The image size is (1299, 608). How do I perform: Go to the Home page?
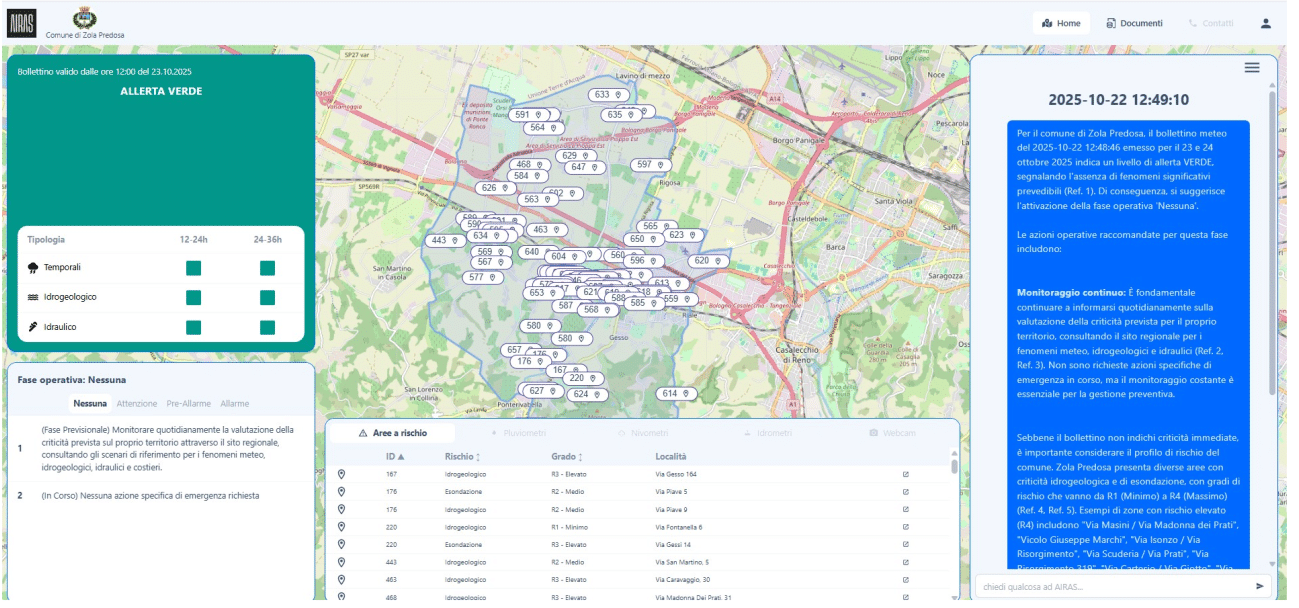coord(1061,23)
